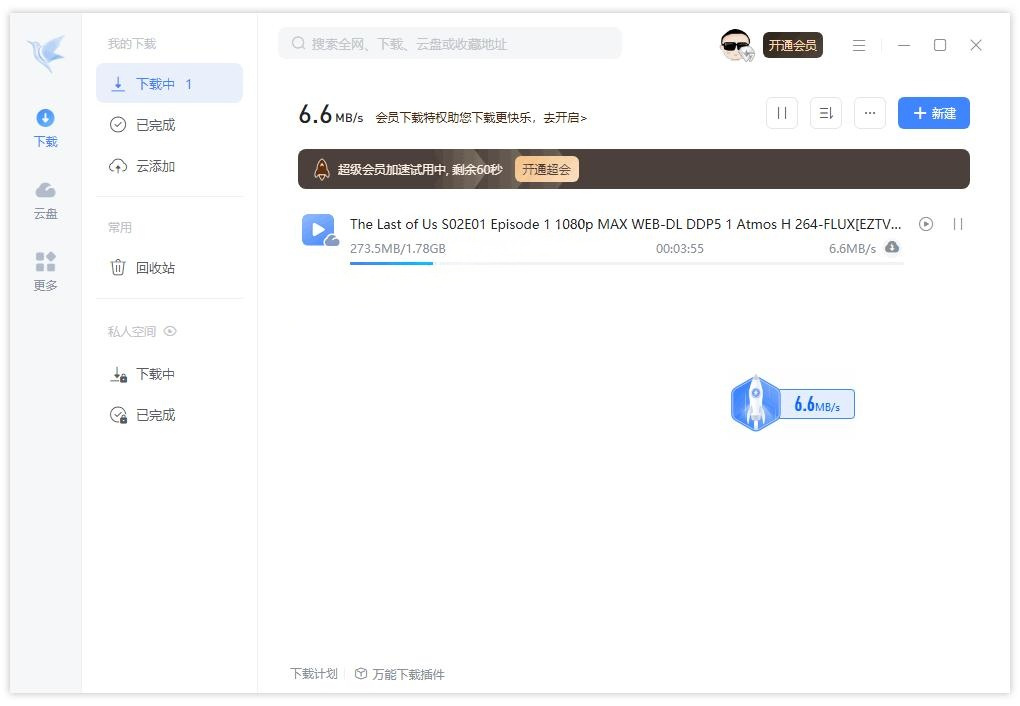Open the hamburger menu near the window controls
This screenshot has height=706, width=1020.
click(858, 44)
